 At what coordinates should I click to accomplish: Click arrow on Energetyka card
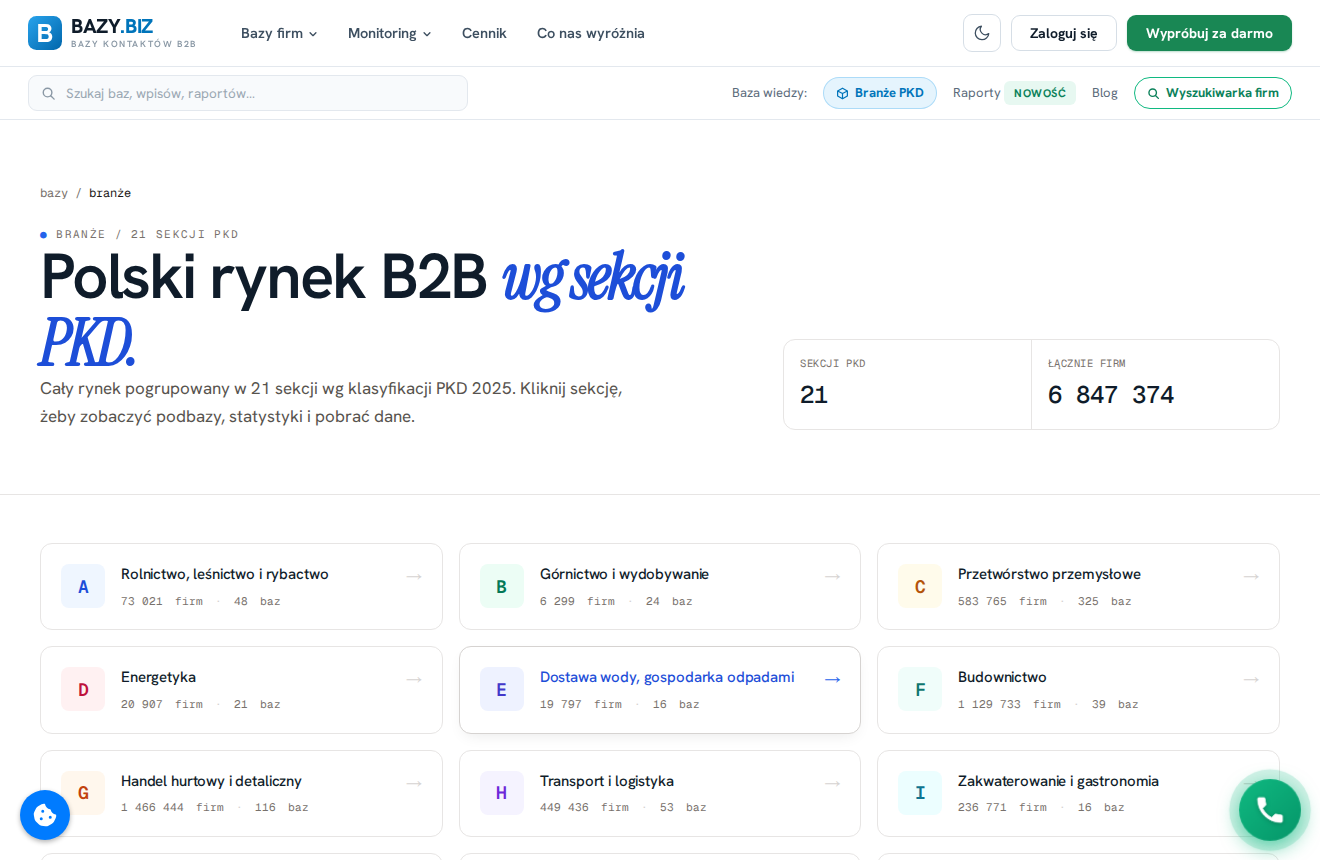click(x=414, y=679)
